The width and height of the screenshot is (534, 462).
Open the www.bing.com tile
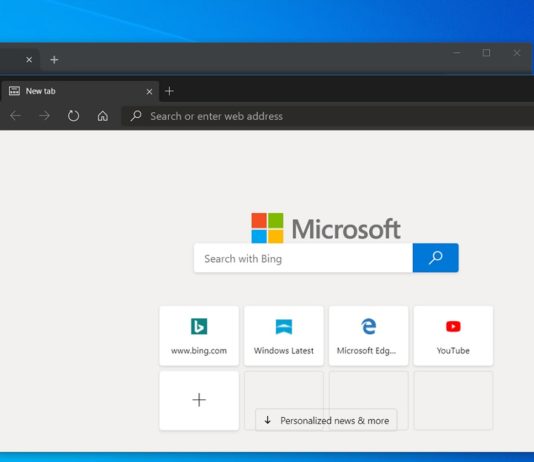(199, 336)
